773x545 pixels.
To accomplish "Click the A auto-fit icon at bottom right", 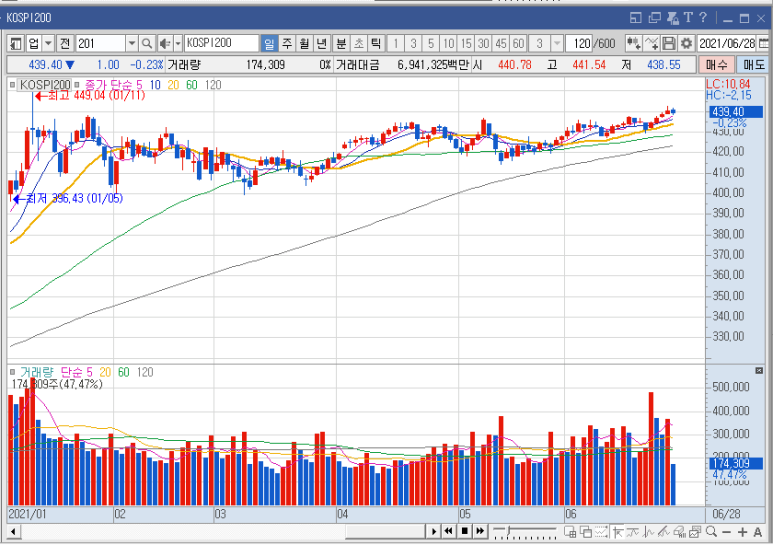I will click(x=758, y=532).
